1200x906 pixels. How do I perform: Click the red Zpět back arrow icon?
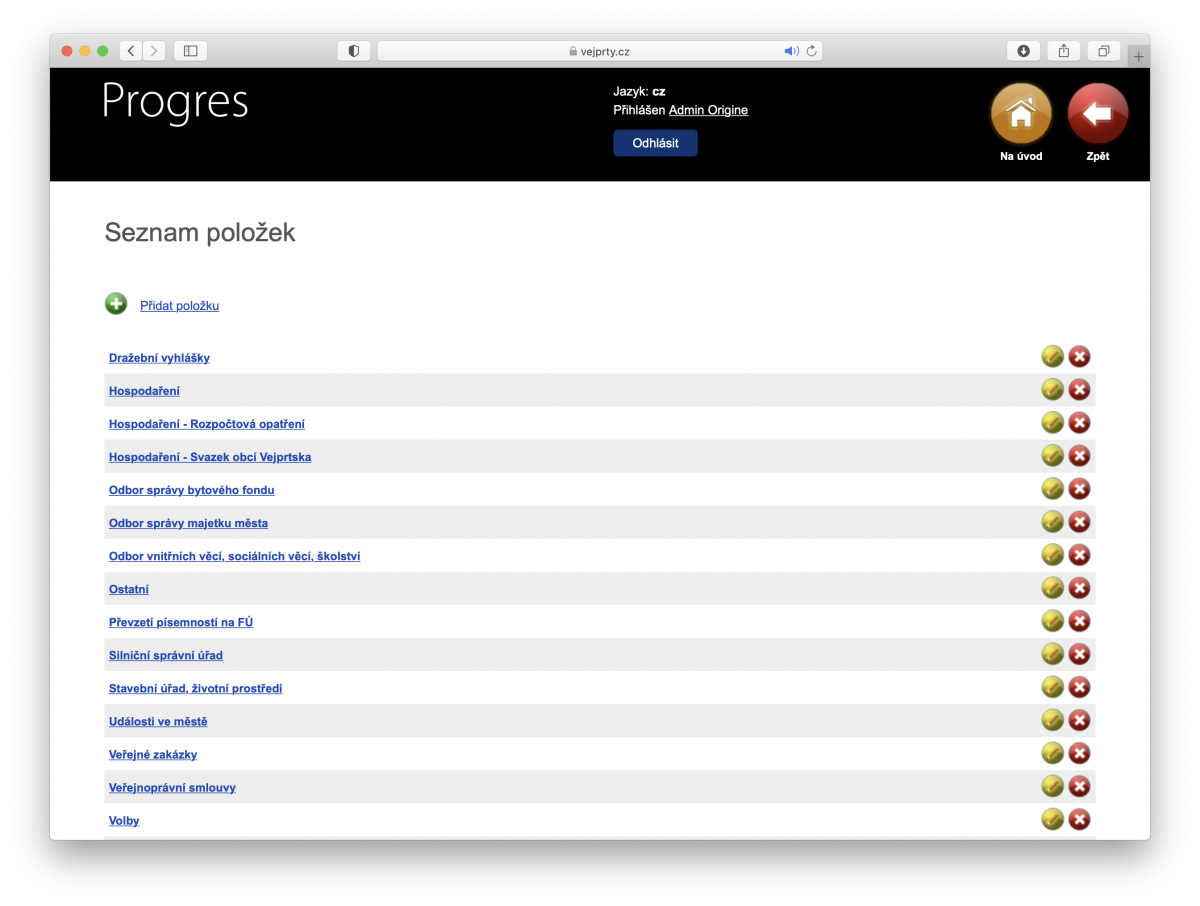click(1097, 114)
